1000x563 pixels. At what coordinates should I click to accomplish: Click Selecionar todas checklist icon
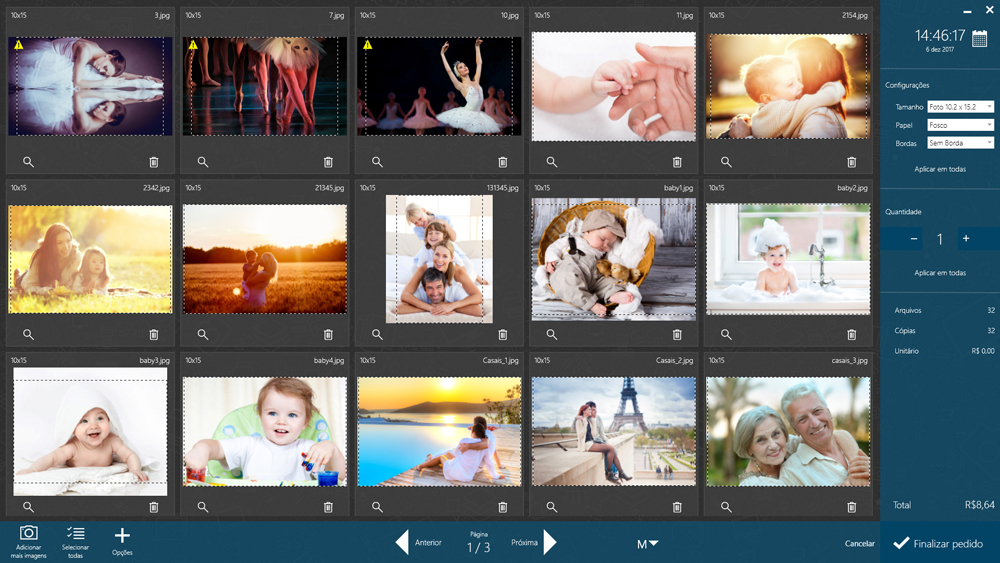pos(75,534)
